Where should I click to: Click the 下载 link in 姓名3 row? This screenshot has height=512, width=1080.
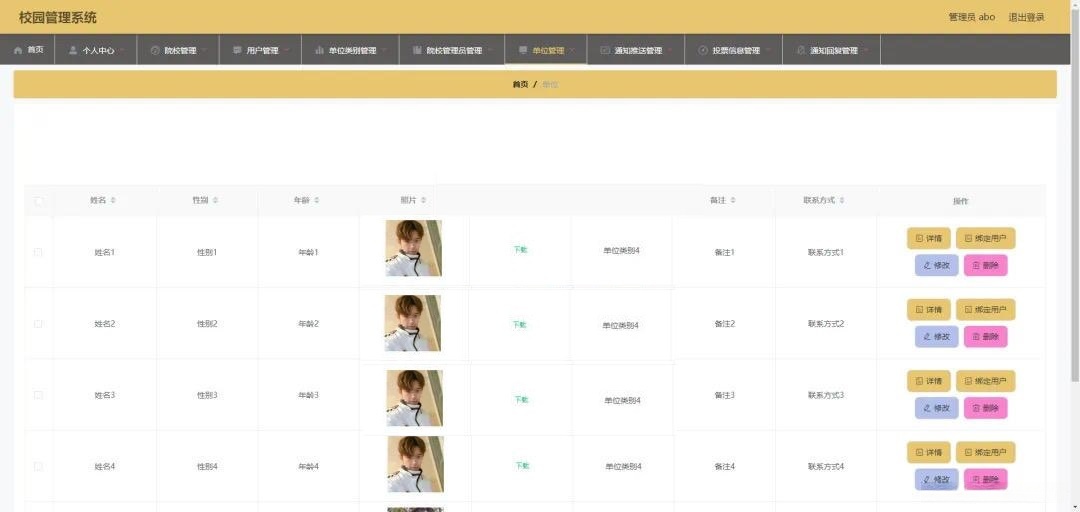pyautogui.click(x=521, y=399)
